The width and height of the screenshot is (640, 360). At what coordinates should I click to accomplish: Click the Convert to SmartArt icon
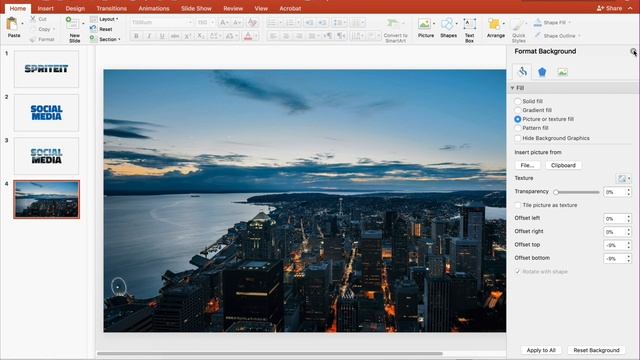click(x=393, y=24)
